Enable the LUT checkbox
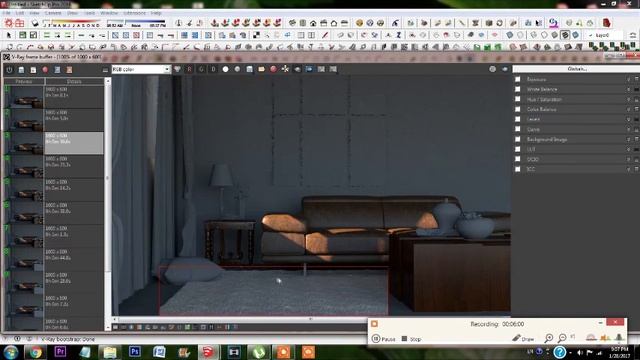Screen dimensions: 640x360 pos(518,149)
